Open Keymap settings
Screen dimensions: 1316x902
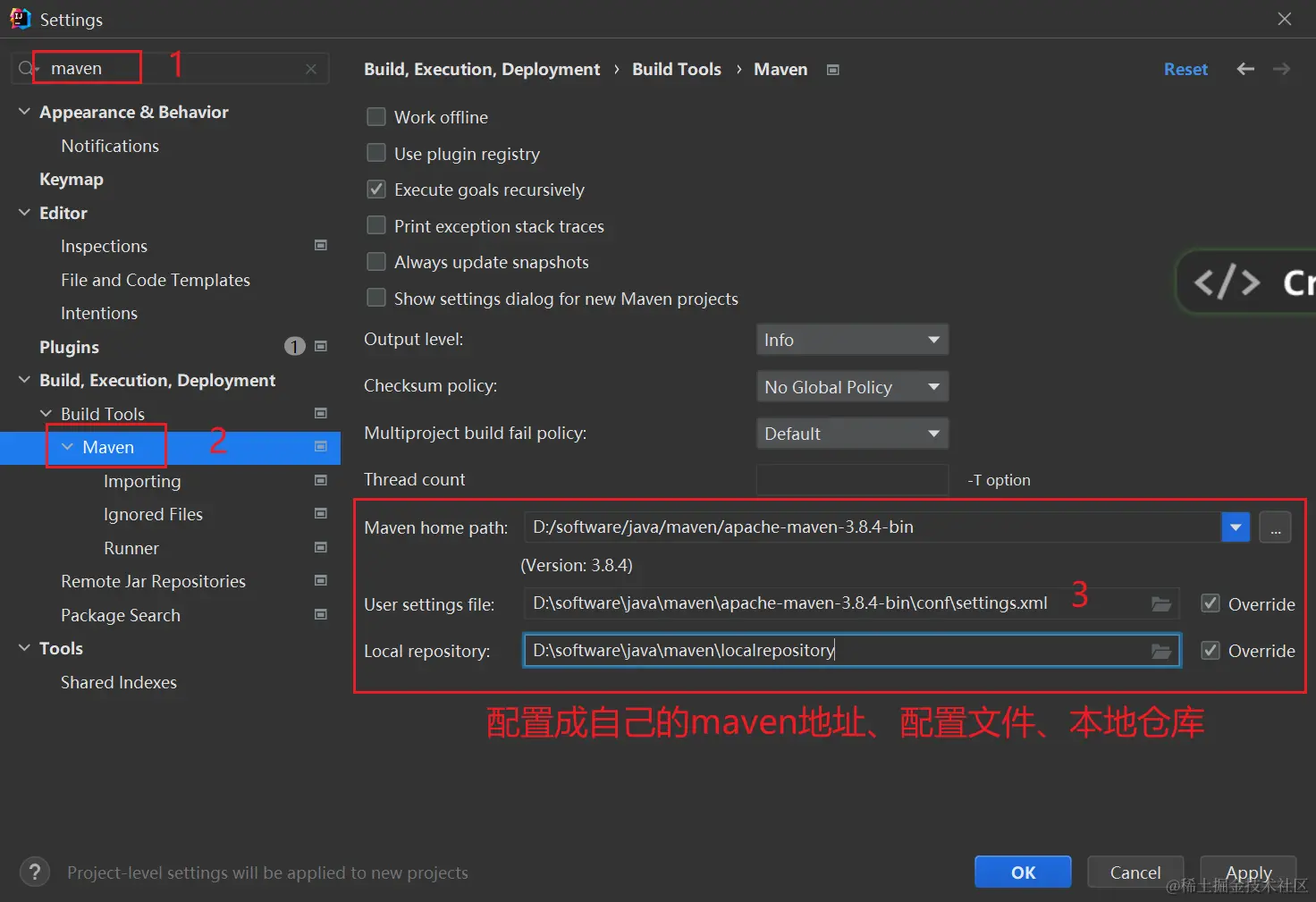tap(72, 179)
